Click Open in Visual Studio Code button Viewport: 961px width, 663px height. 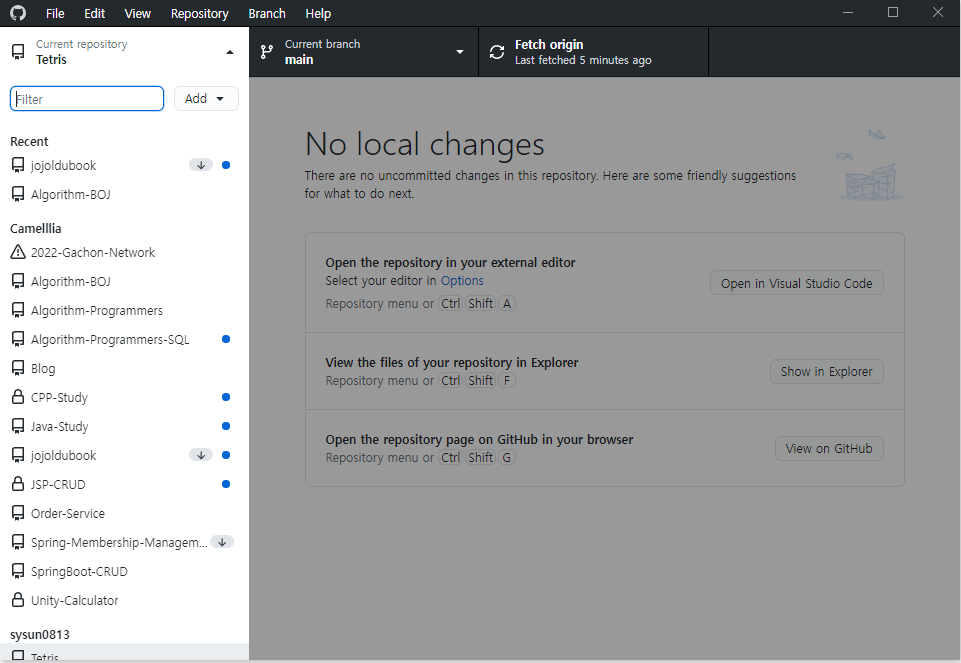(797, 283)
